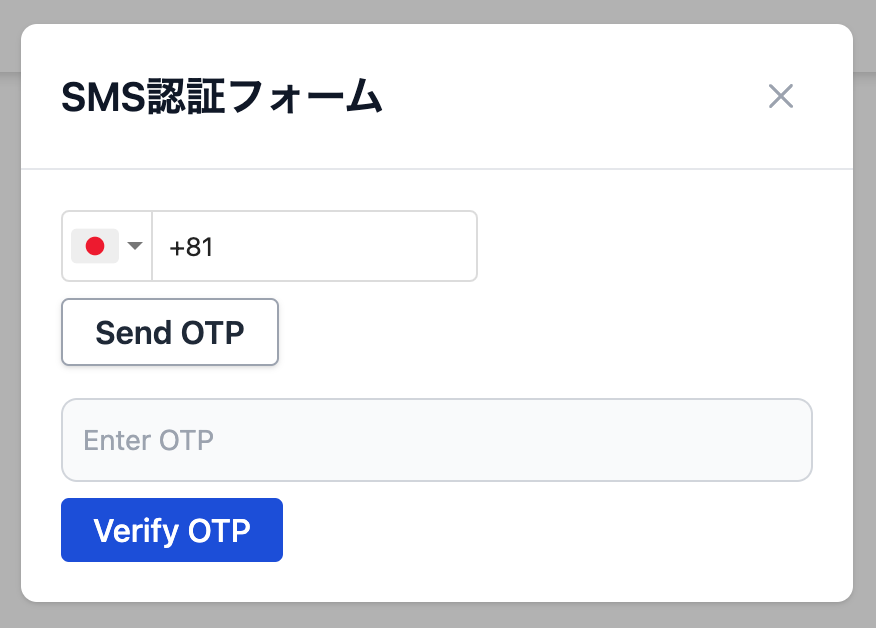Dismiss the modal using the X icon
Viewport: 876px width, 628px height.
pos(780,96)
